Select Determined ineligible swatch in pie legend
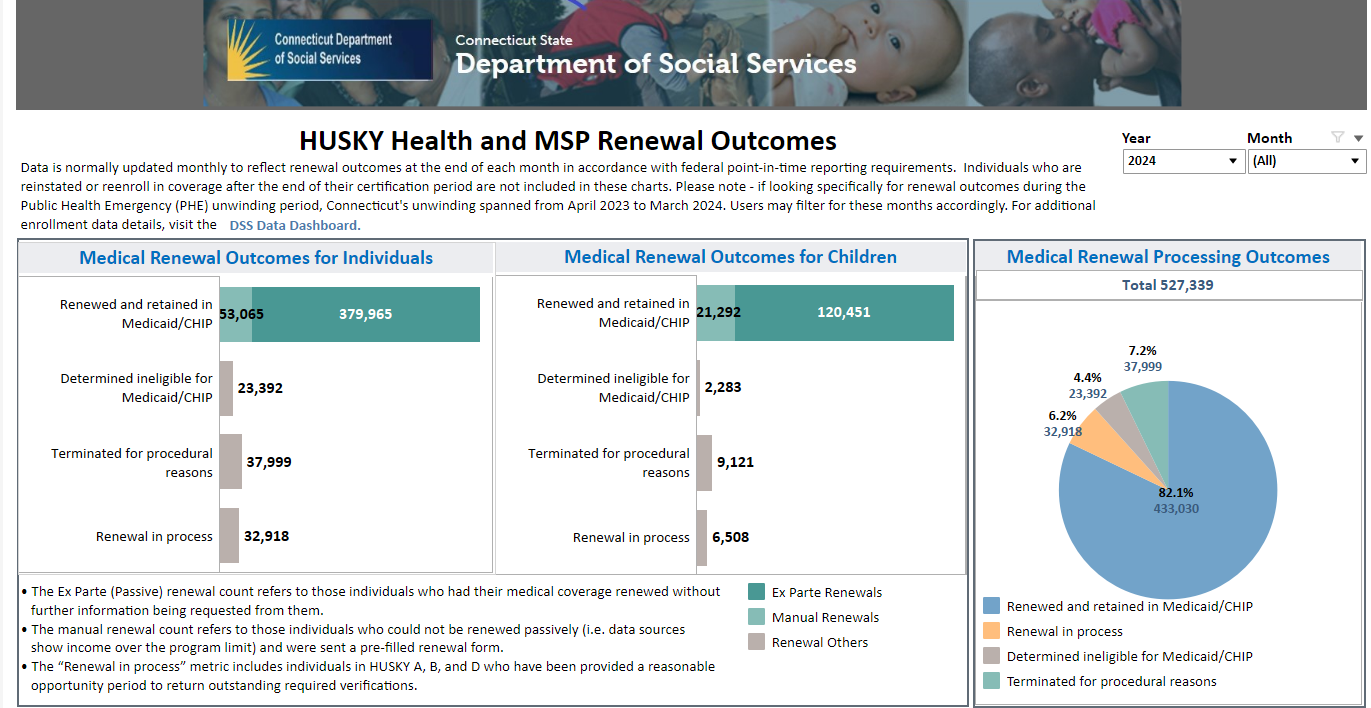Image resolution: width=1371 pixels, height=708 pixels. coord(991,656)
